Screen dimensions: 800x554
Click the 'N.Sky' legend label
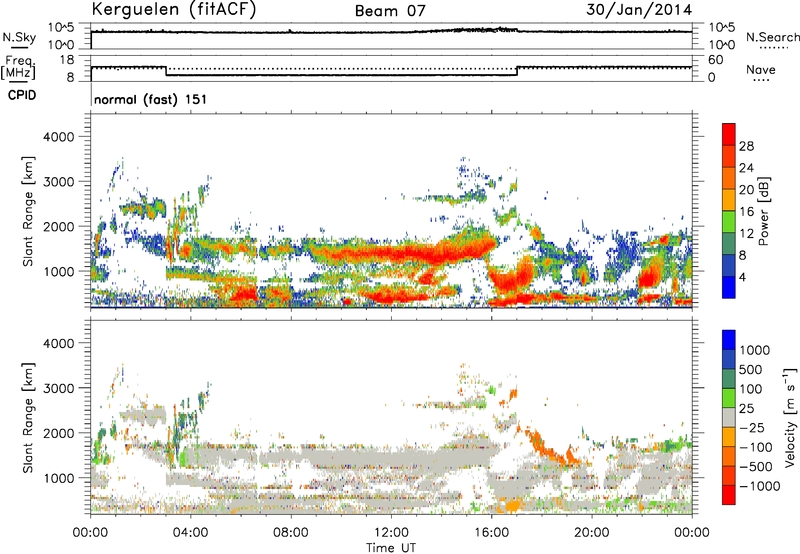19,37
